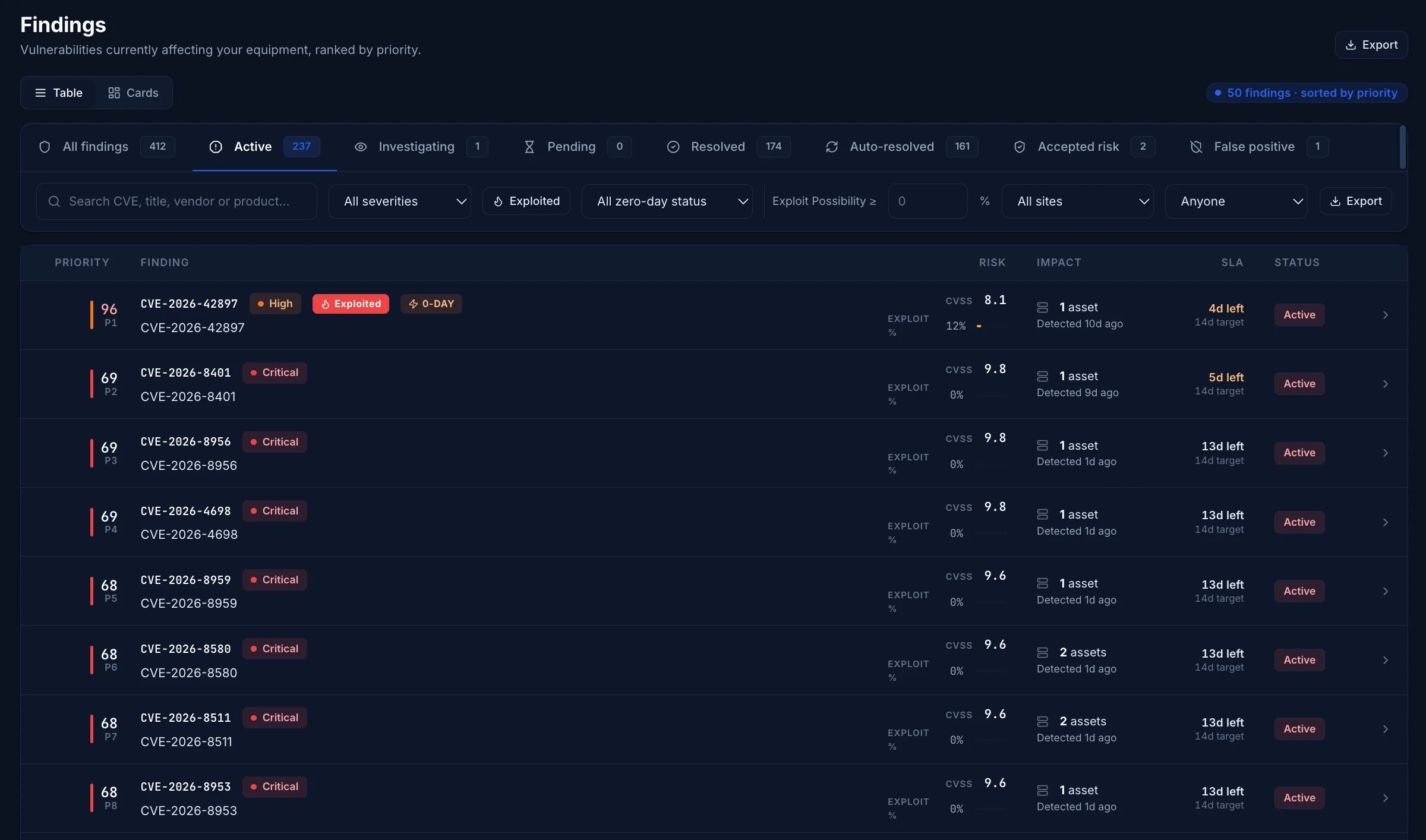Expand the CVE-2026-8401 row chevron
The image size is (1426, 840).
(x=1386, y=384)
